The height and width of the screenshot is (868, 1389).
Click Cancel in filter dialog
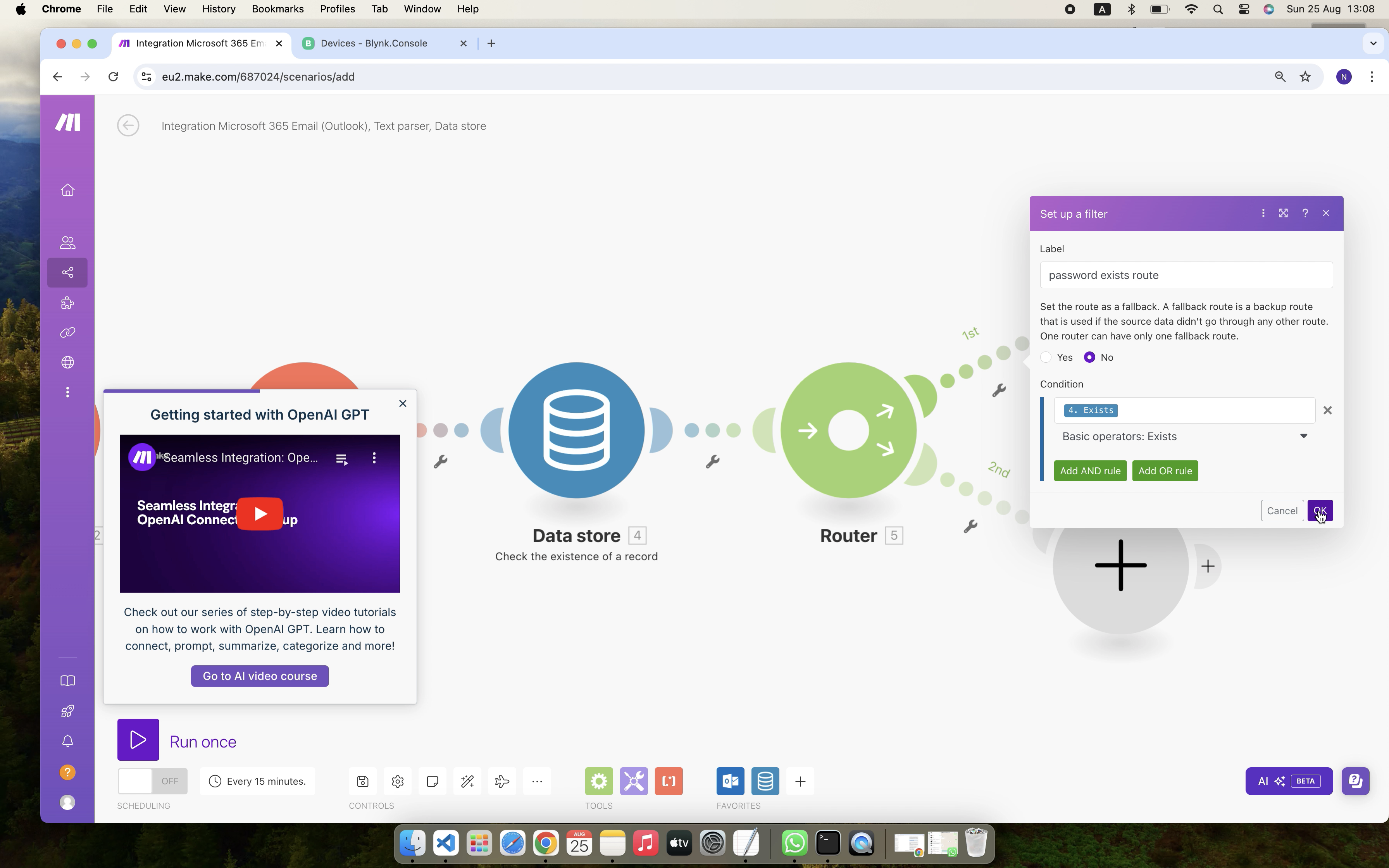(1282, 511)
